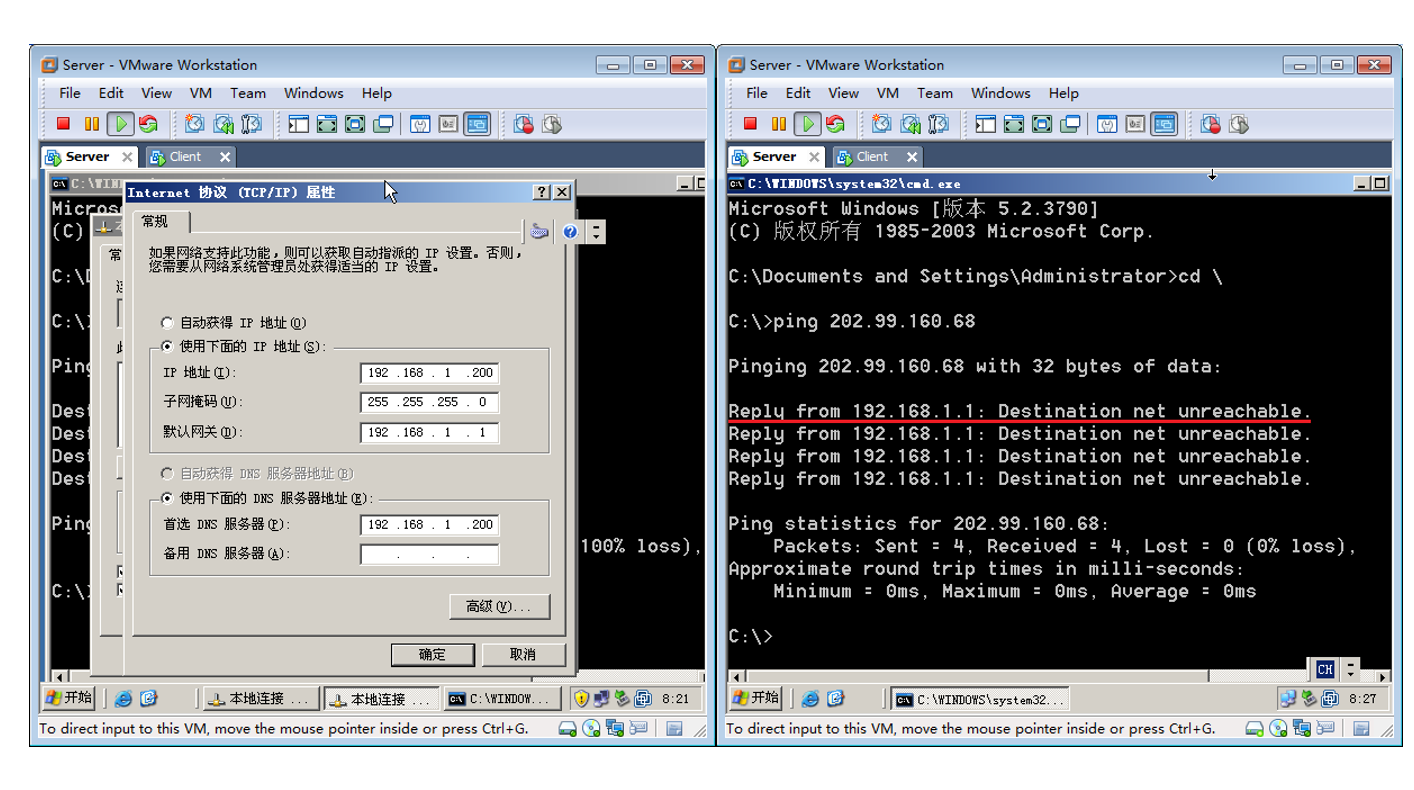
Task: Click Suspend (pause) icon in right VMware window
Action: click(778, 124)
